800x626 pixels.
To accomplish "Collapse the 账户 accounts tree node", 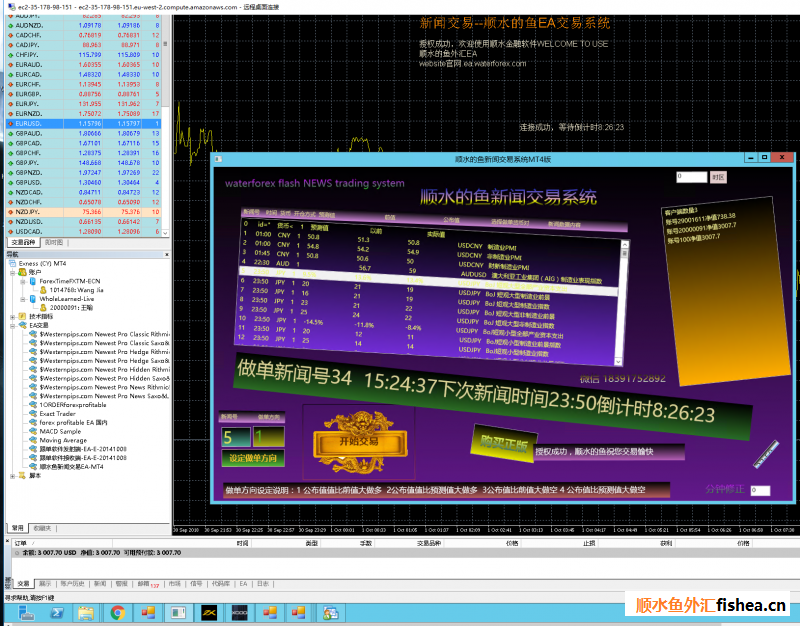I will click(12, 271).
